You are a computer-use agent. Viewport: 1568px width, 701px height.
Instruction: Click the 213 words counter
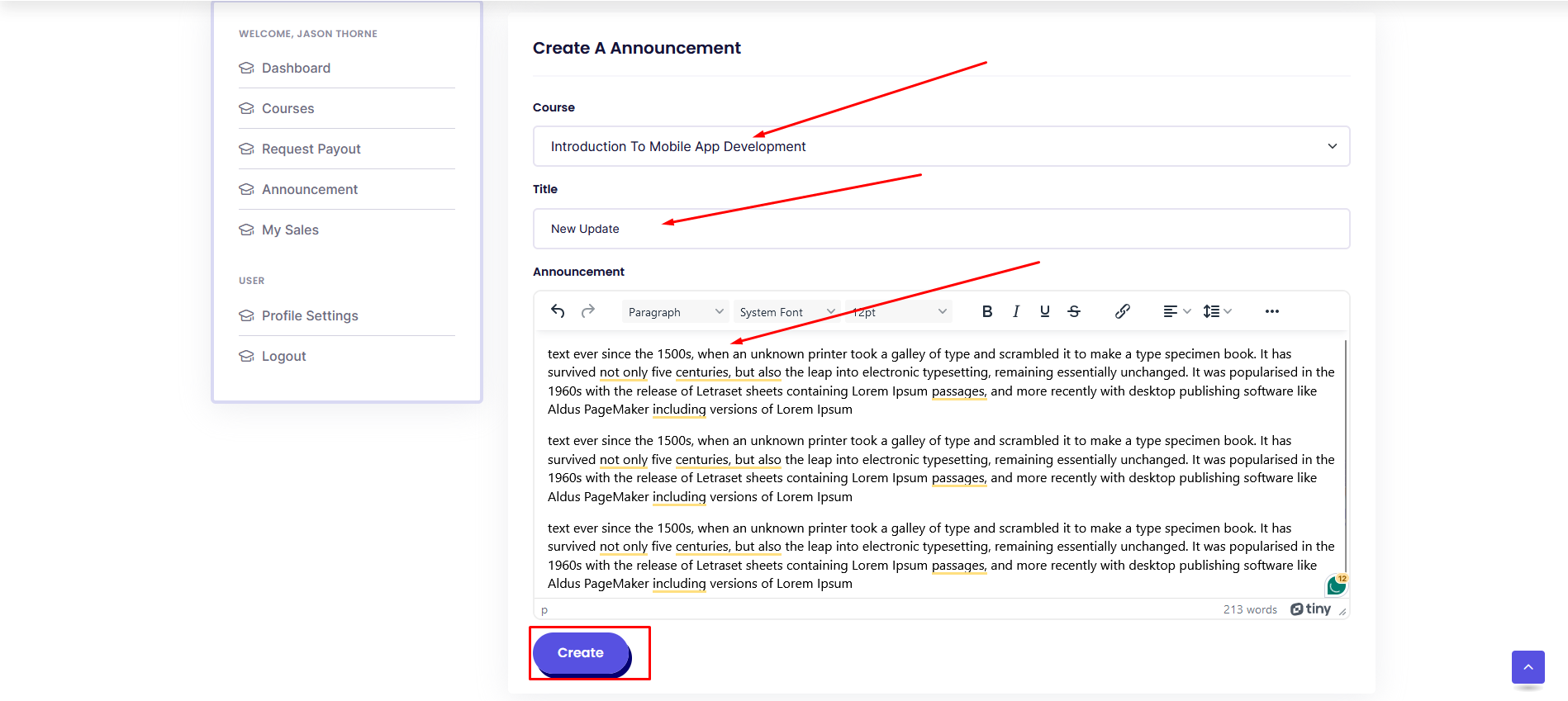tap(1250, 609)
